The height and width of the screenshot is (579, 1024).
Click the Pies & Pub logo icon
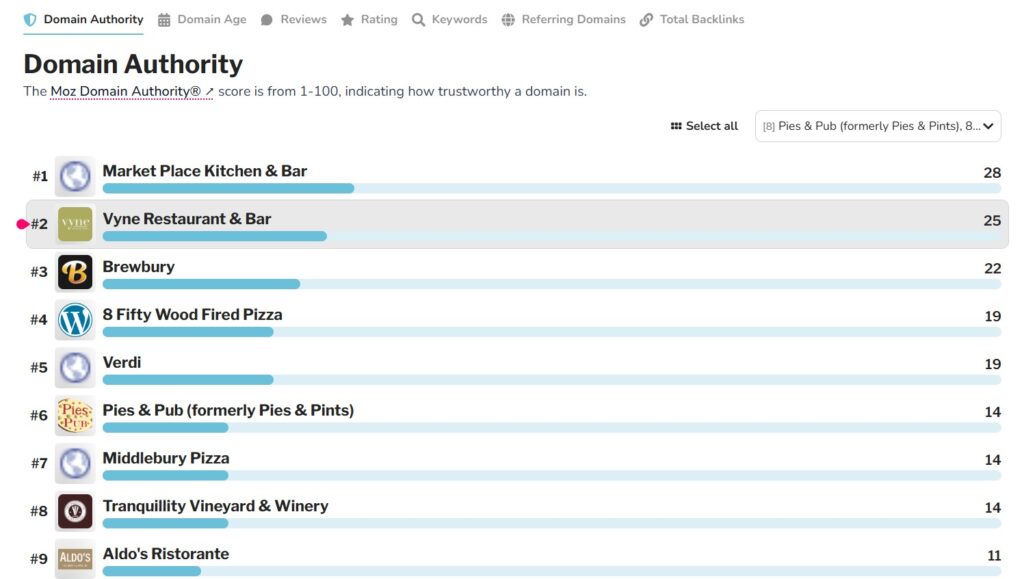(75, 415)
